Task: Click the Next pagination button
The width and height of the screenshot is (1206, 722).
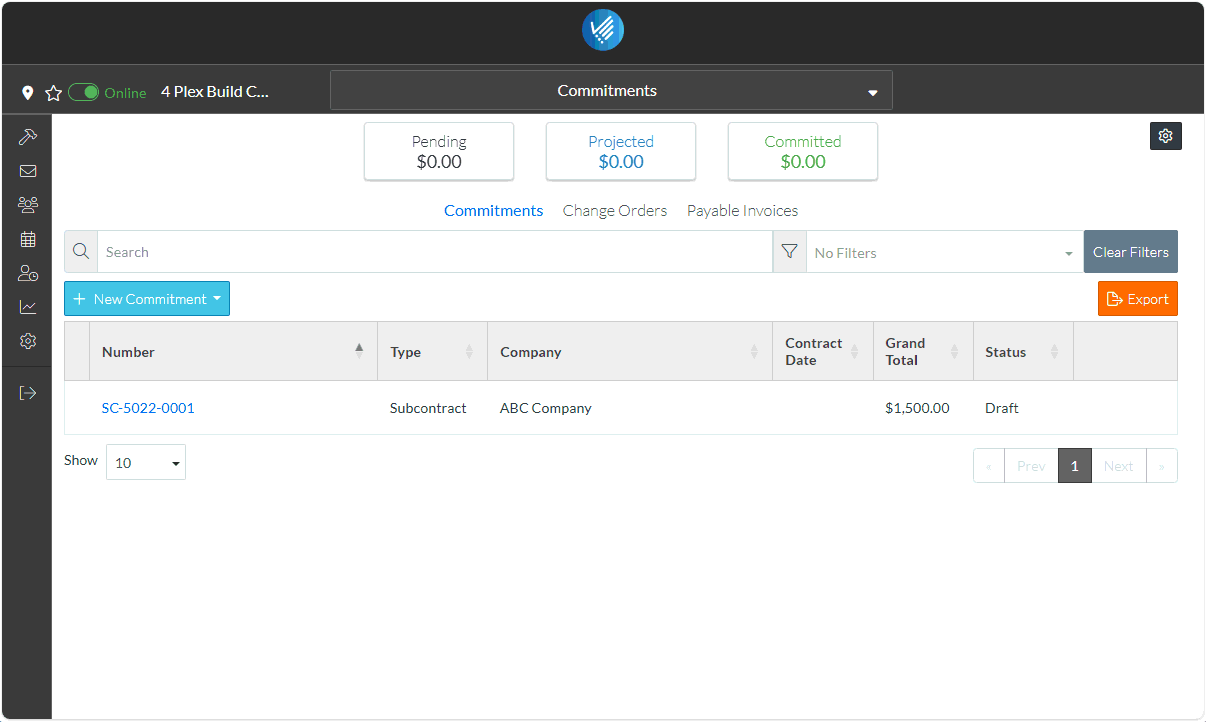Action: [x=1118, y=466]
